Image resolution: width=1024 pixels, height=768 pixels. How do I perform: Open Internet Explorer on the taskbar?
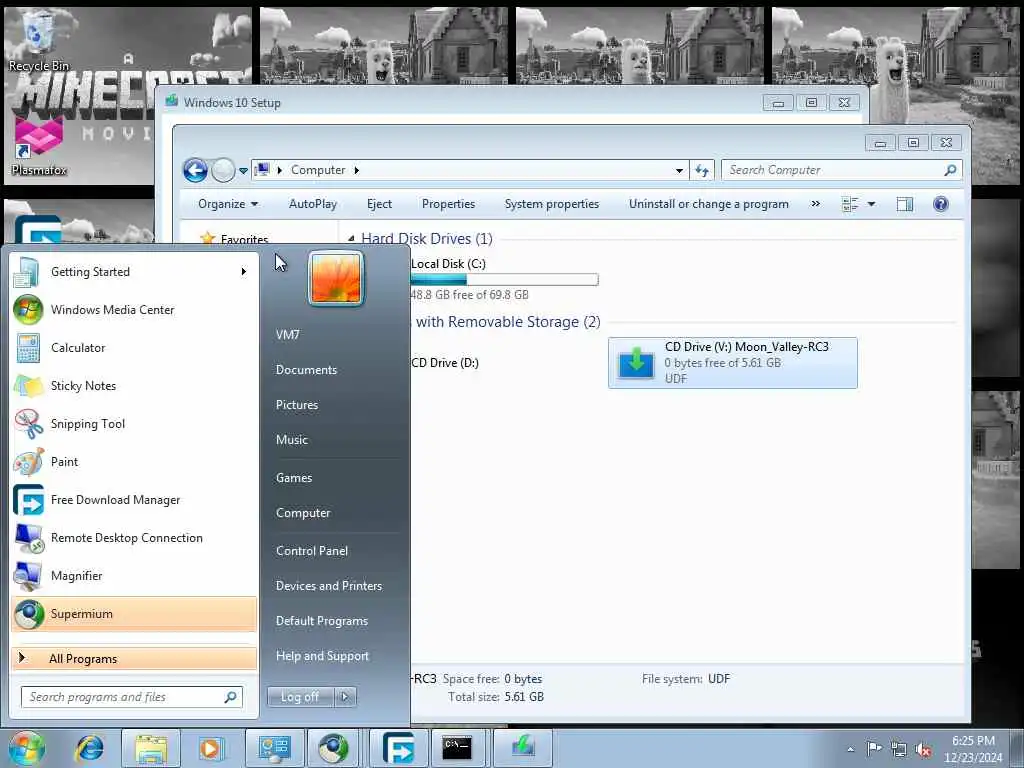89,748
